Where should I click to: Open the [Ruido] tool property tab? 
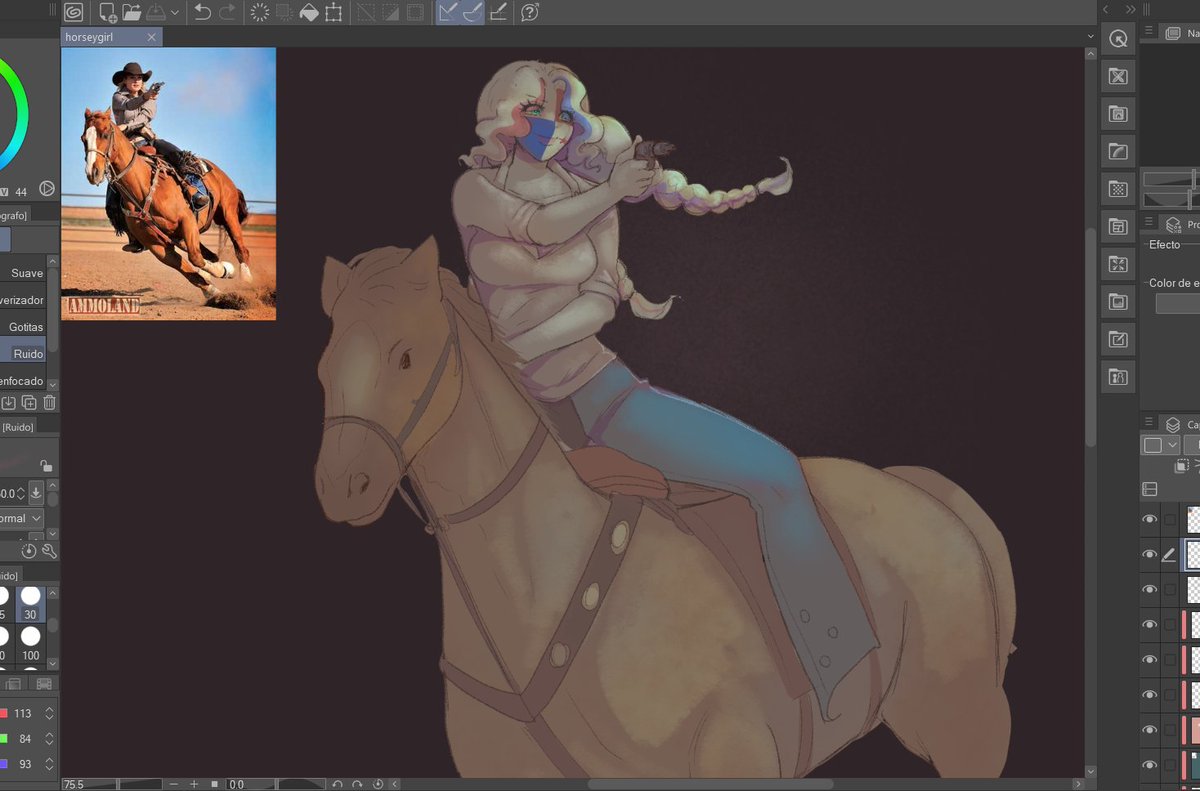coord(17,427)
